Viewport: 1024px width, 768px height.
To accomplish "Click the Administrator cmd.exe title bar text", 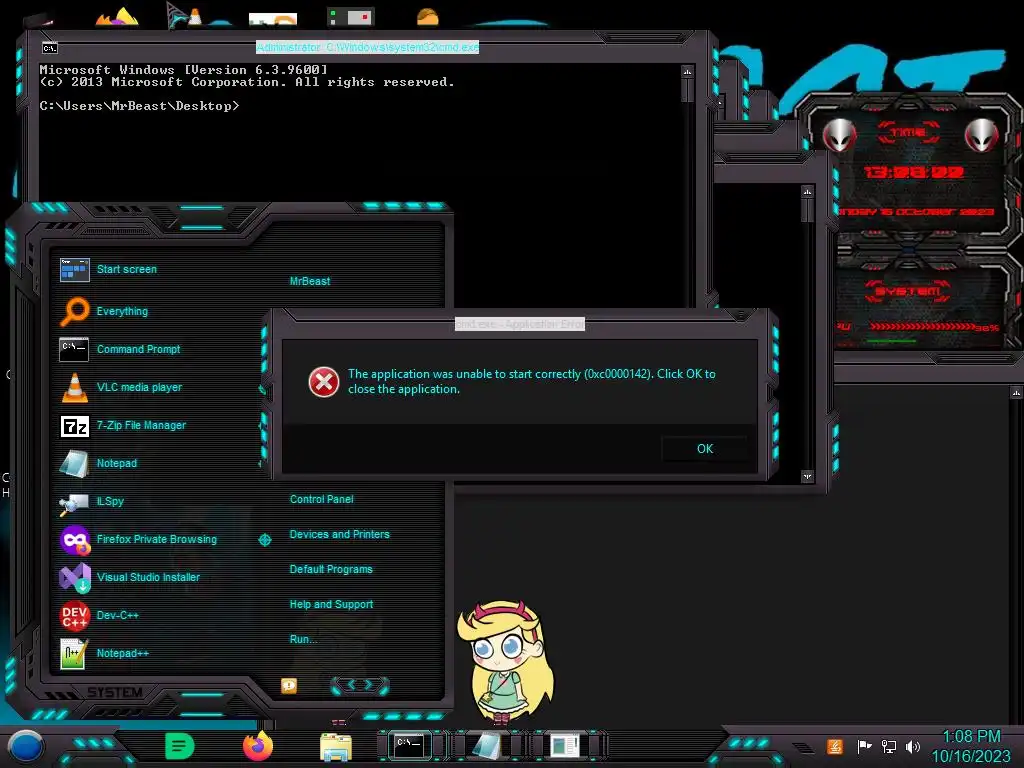I will (x=367, y=47).
